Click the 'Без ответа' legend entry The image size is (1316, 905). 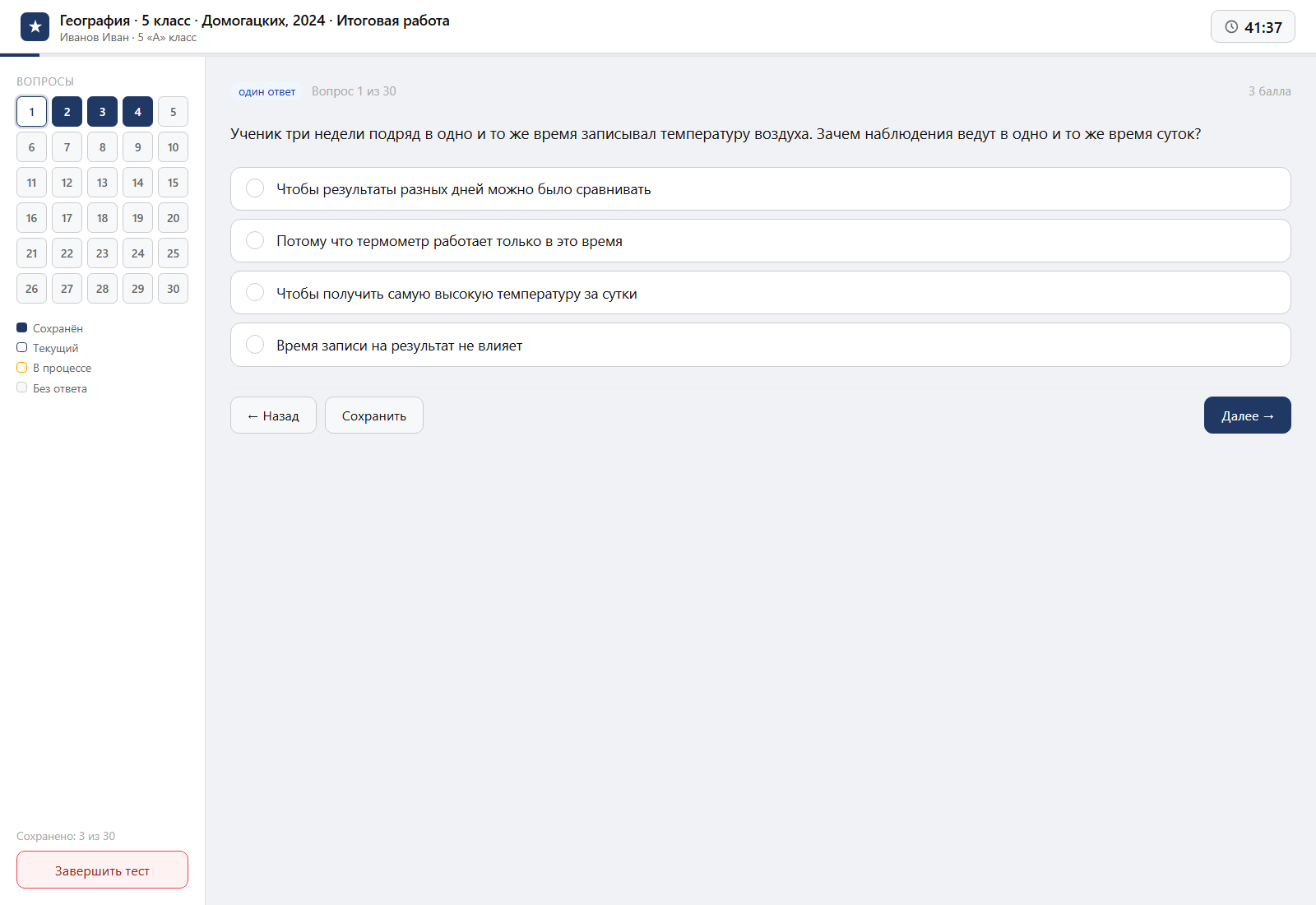pyautogui.click(x=51, y=388)
